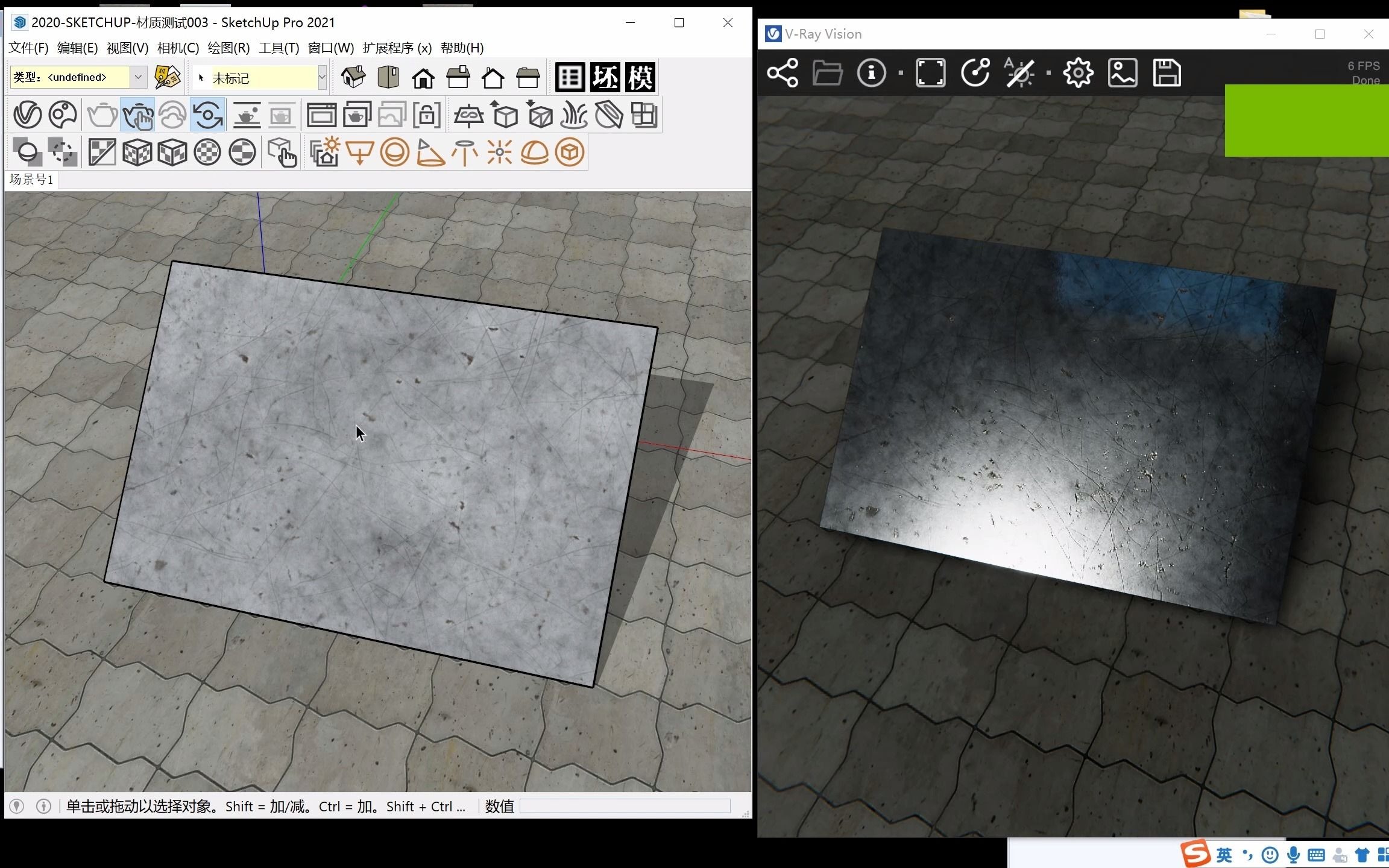Save a snapshot in V-Ray Vision
The image size is (1389, 868).
click(x=1167, y=72)
